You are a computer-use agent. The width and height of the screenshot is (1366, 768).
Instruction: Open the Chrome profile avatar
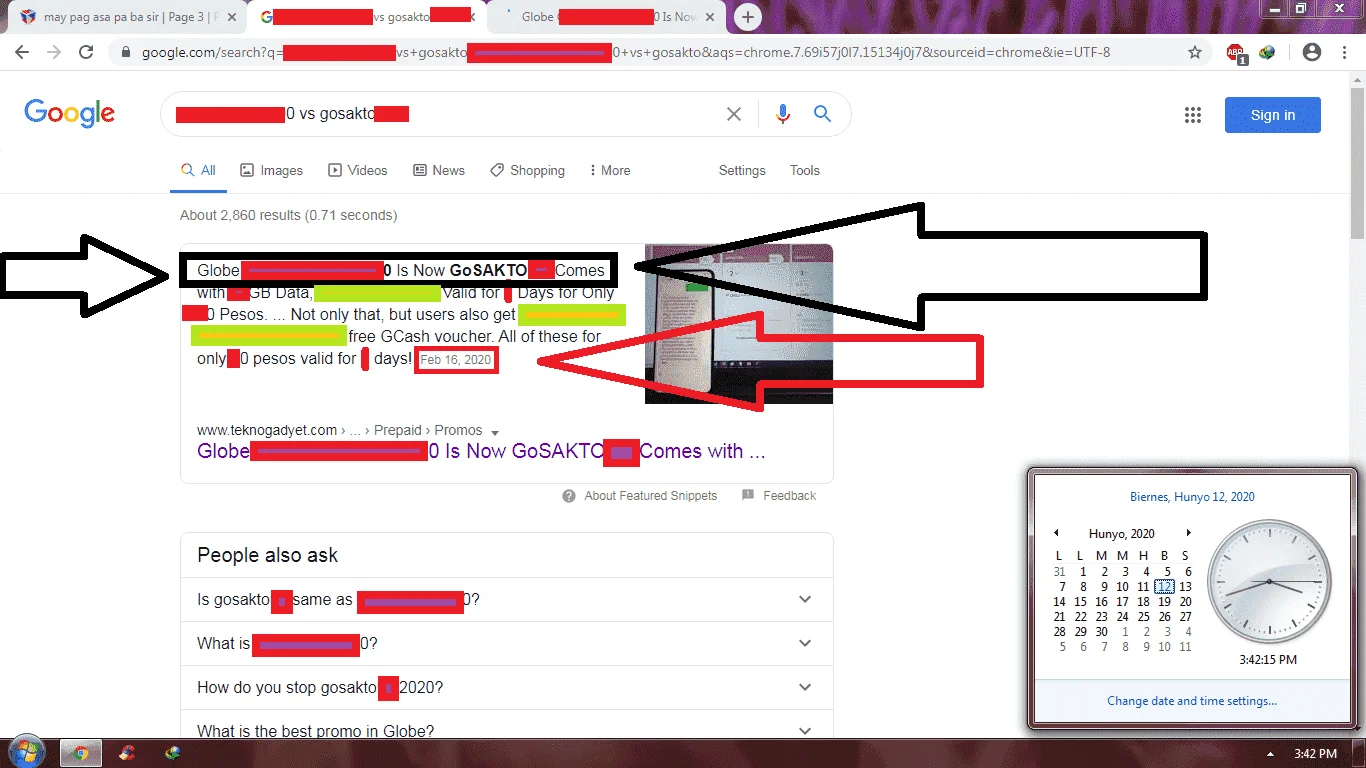[1312, 52]
